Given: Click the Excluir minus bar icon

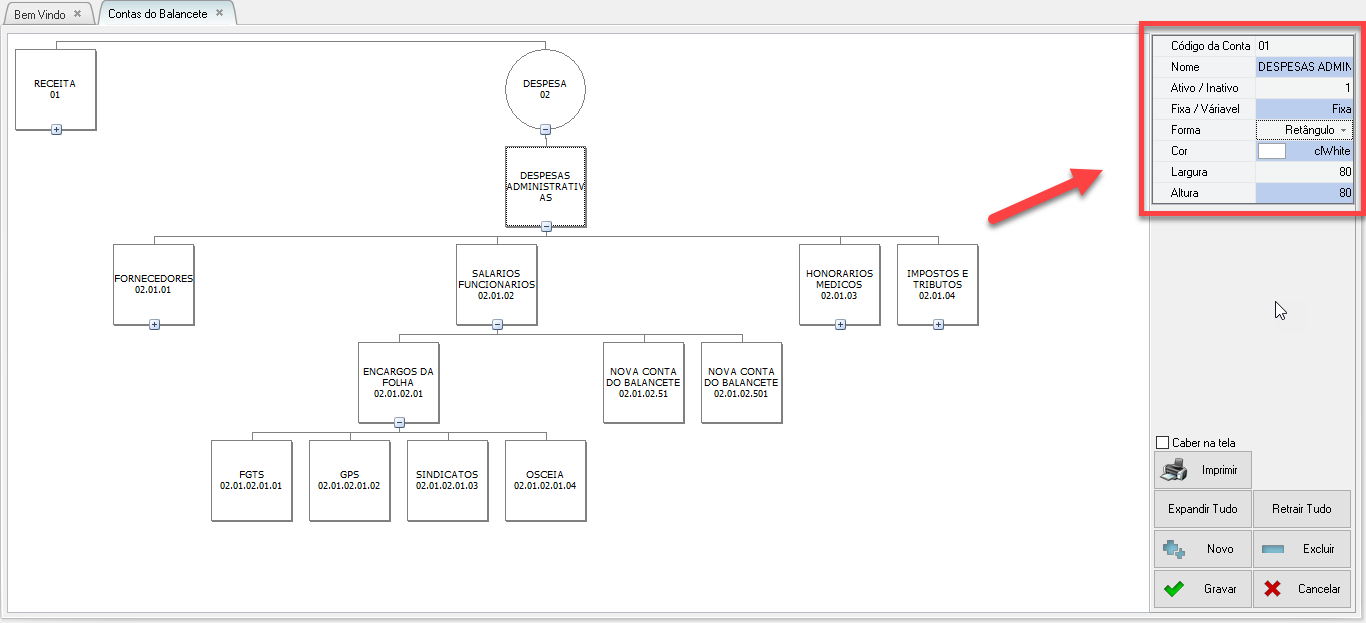Looking at the screenshot, I should point(1272,549).
